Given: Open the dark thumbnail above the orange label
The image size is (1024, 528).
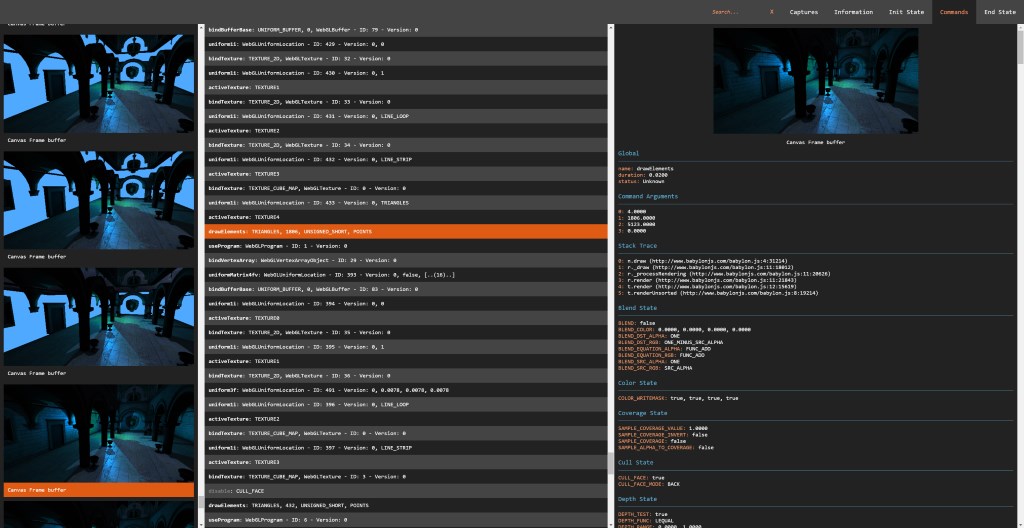Looking at the screenshot, I should 99,433.
